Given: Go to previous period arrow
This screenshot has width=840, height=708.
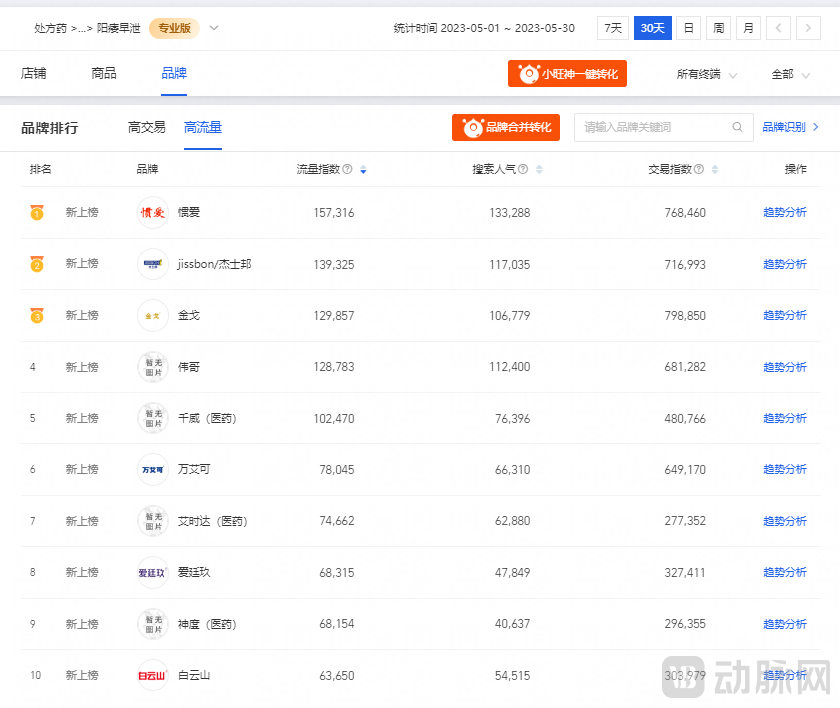Looking at the screenshot, I should (779, 28).
